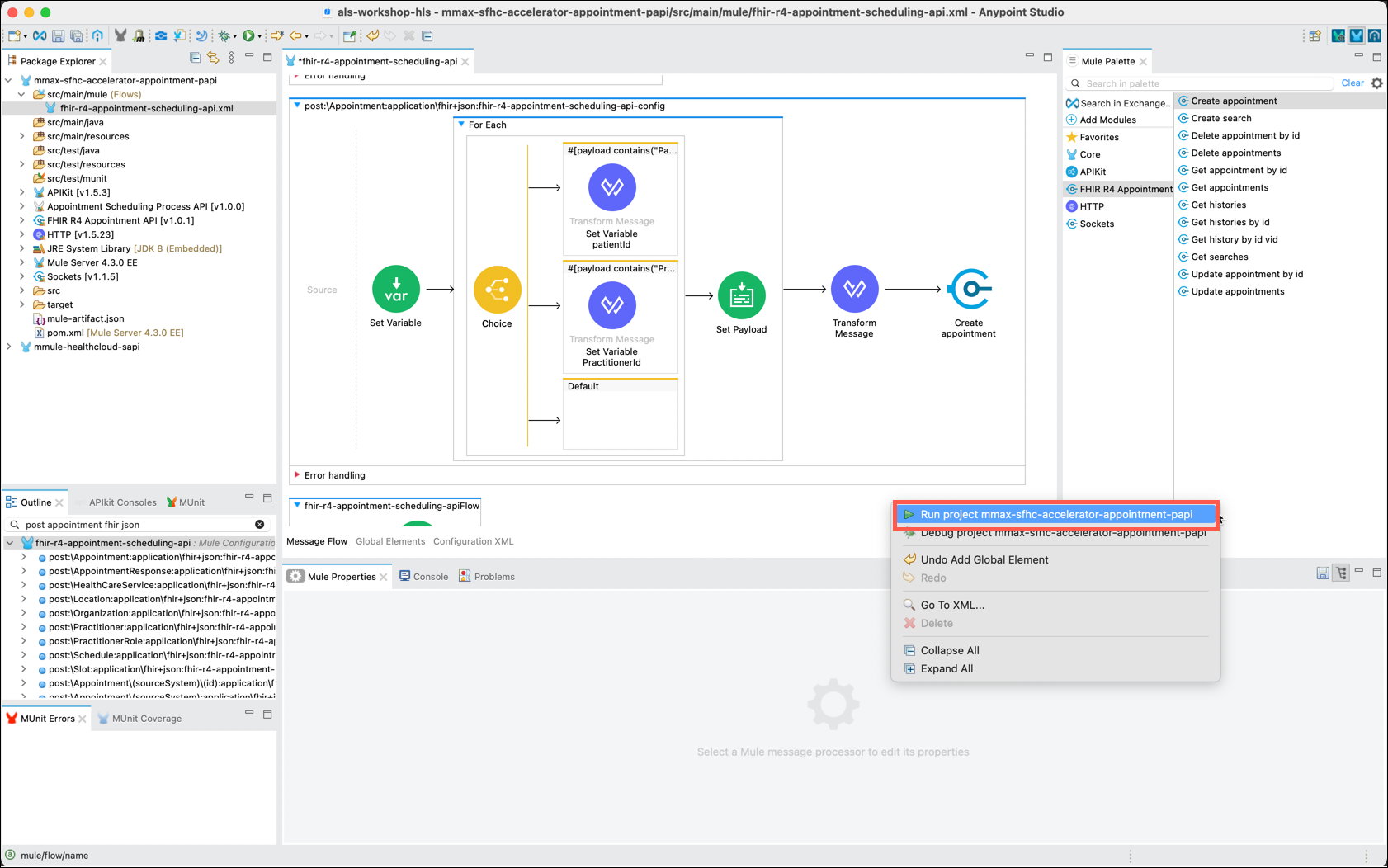Viewport: 1388px width, 868px height.
Task: Click the Back navigation arrow in the toolbar
Action: point(295,36)
